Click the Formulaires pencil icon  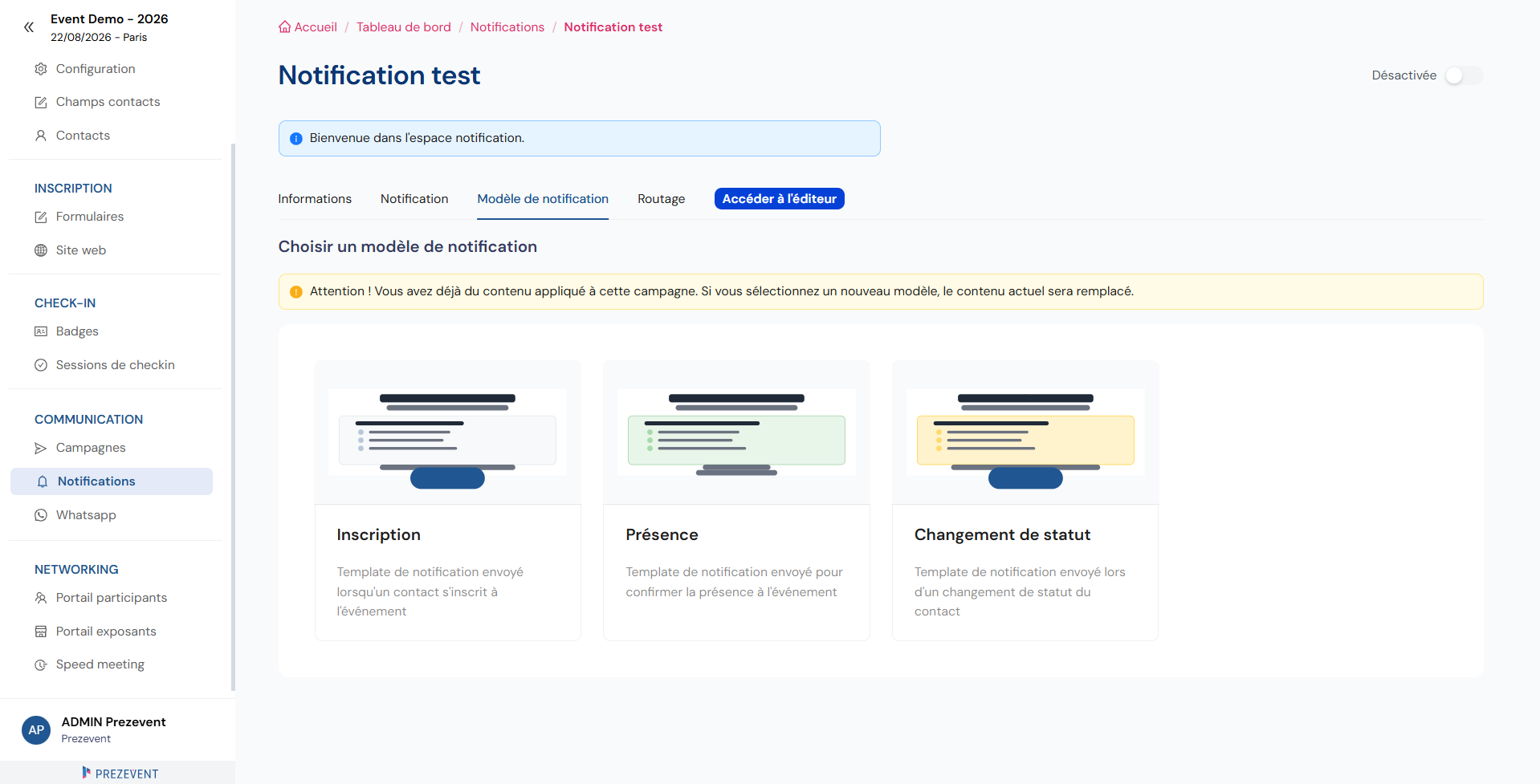(x=41, y=217)
